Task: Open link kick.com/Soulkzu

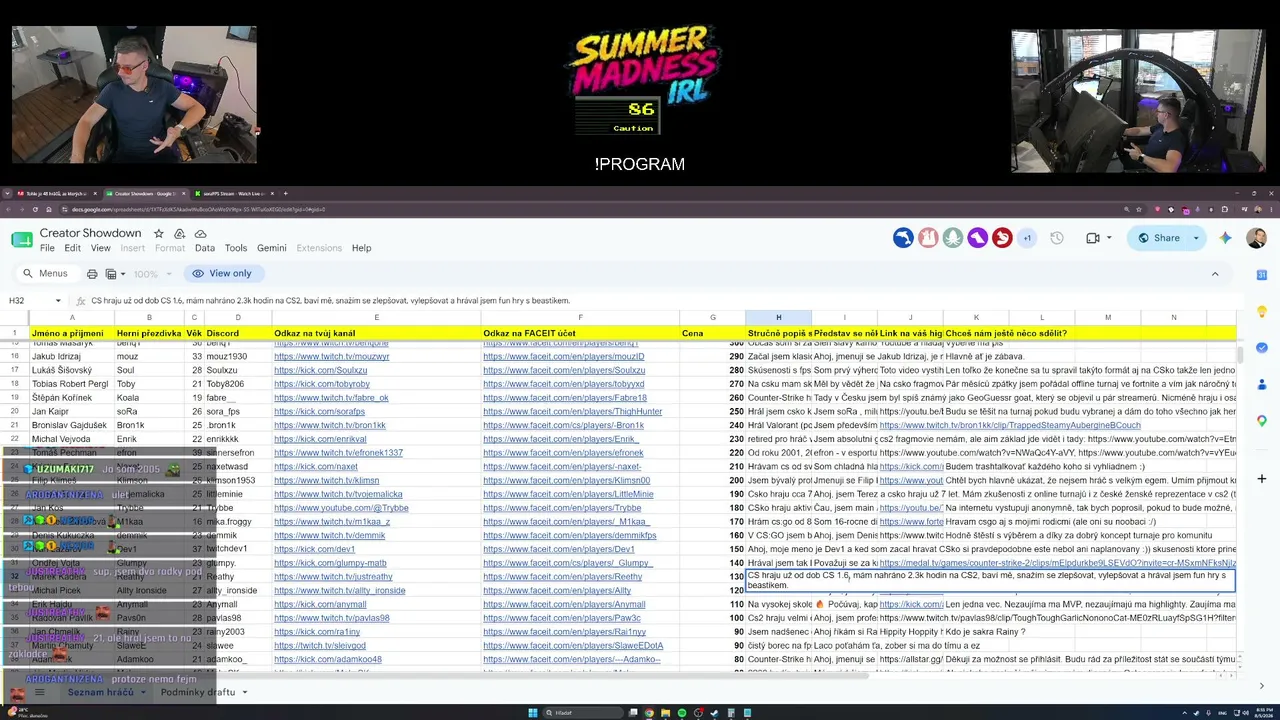Action: coord(320,370)
